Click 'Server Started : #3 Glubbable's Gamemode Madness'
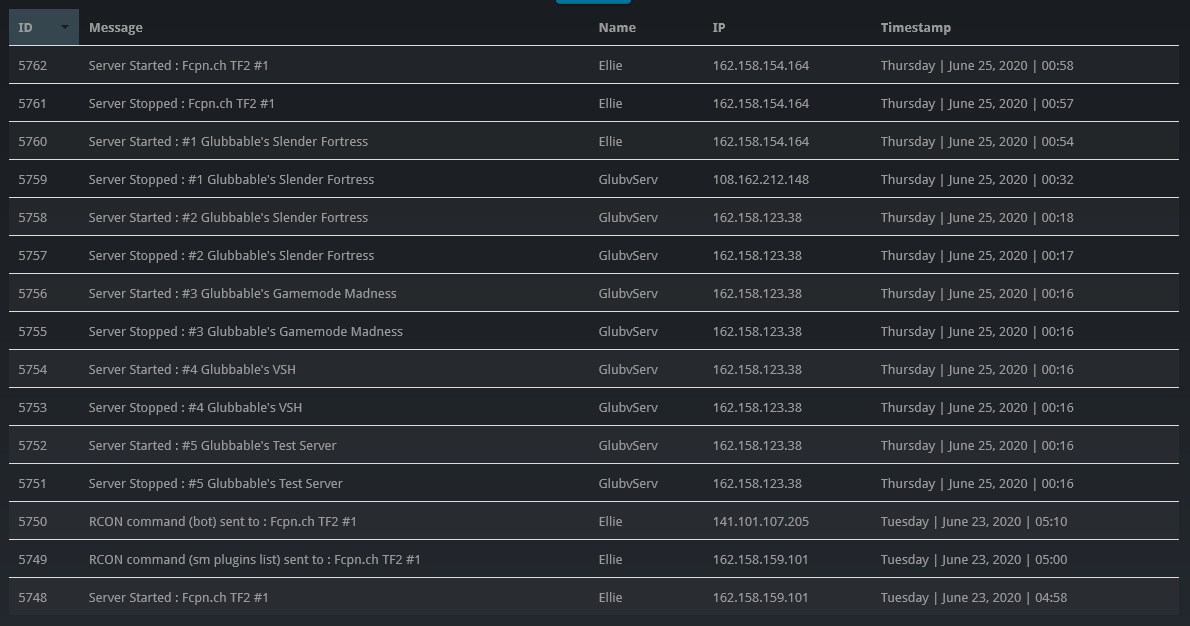This screenshot has height=626, width=1190. 242,293
